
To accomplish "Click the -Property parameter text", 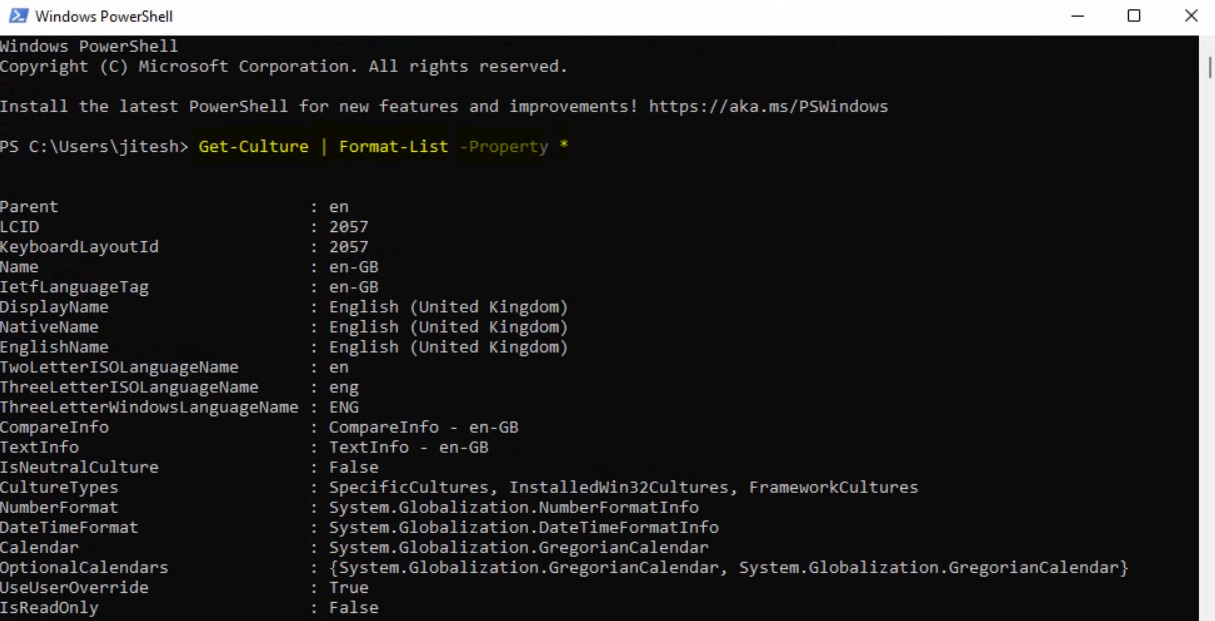I will (504, 146).
